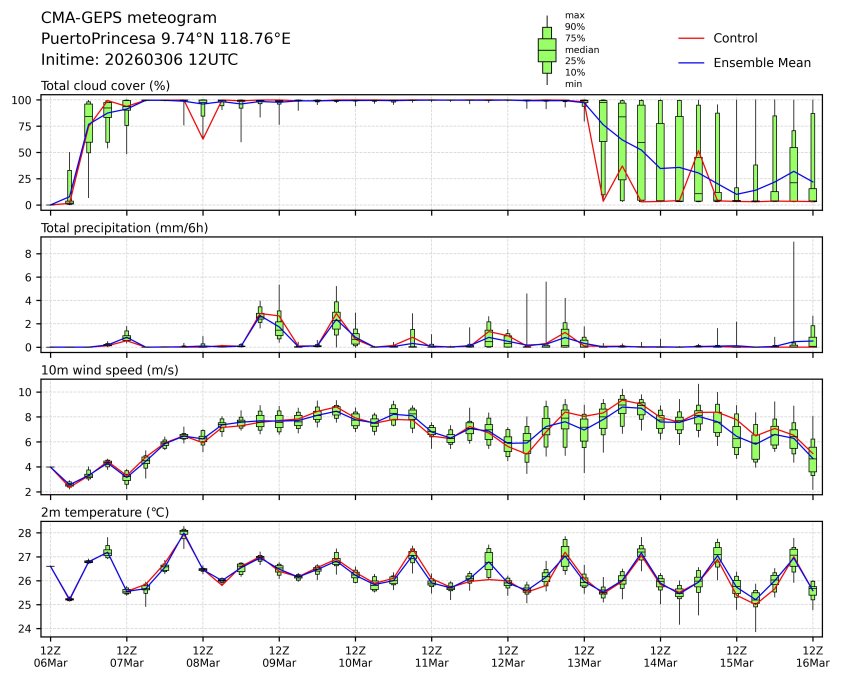Select the 'Control' legend label
Viewport: 841px width, 680px height.
[735, 38]
